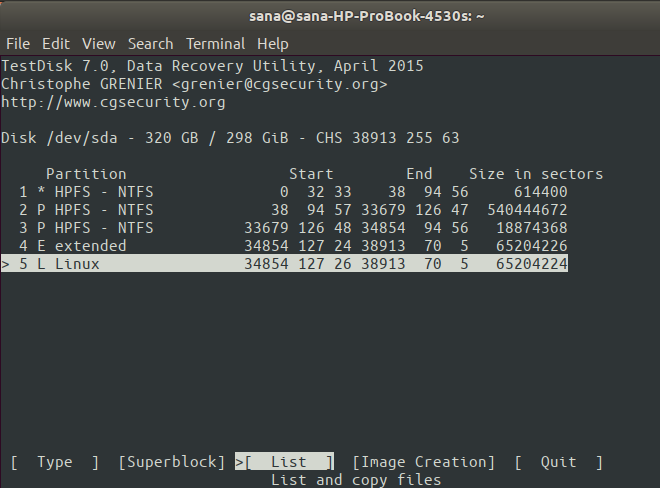Open the Edit menu
660x488 pixels.
click(x=56, y=44)
